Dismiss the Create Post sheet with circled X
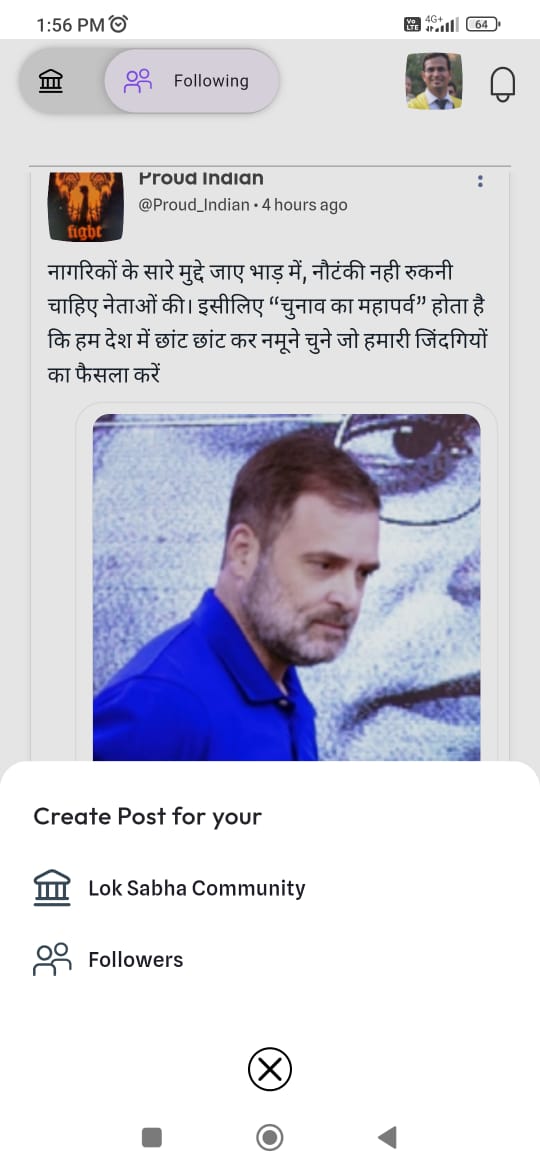The height and width of the screenshot is (1170, 540). (269, 1070)
